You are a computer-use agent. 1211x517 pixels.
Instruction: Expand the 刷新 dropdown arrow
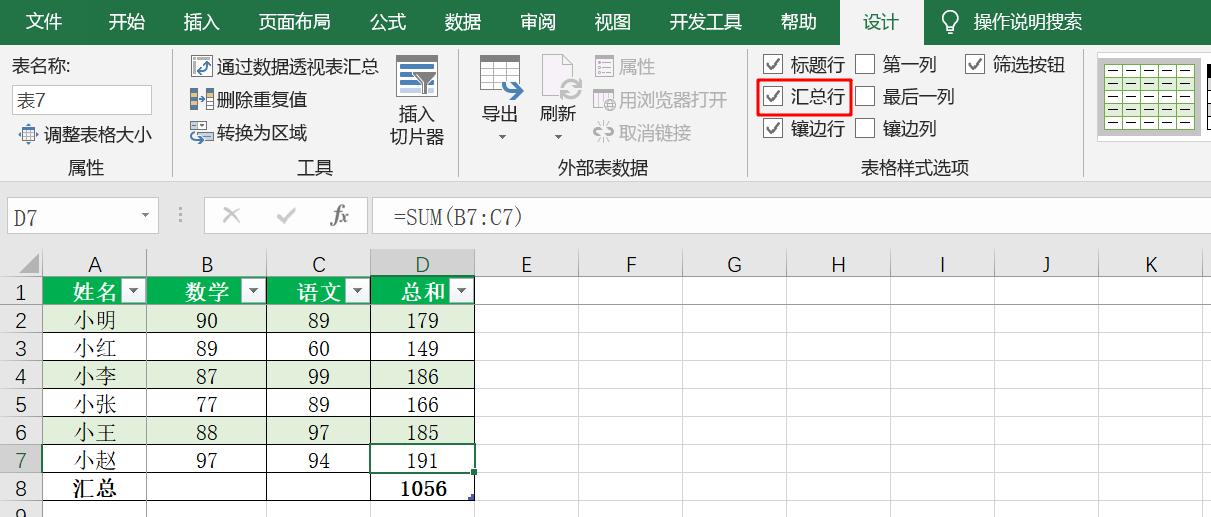559,137
